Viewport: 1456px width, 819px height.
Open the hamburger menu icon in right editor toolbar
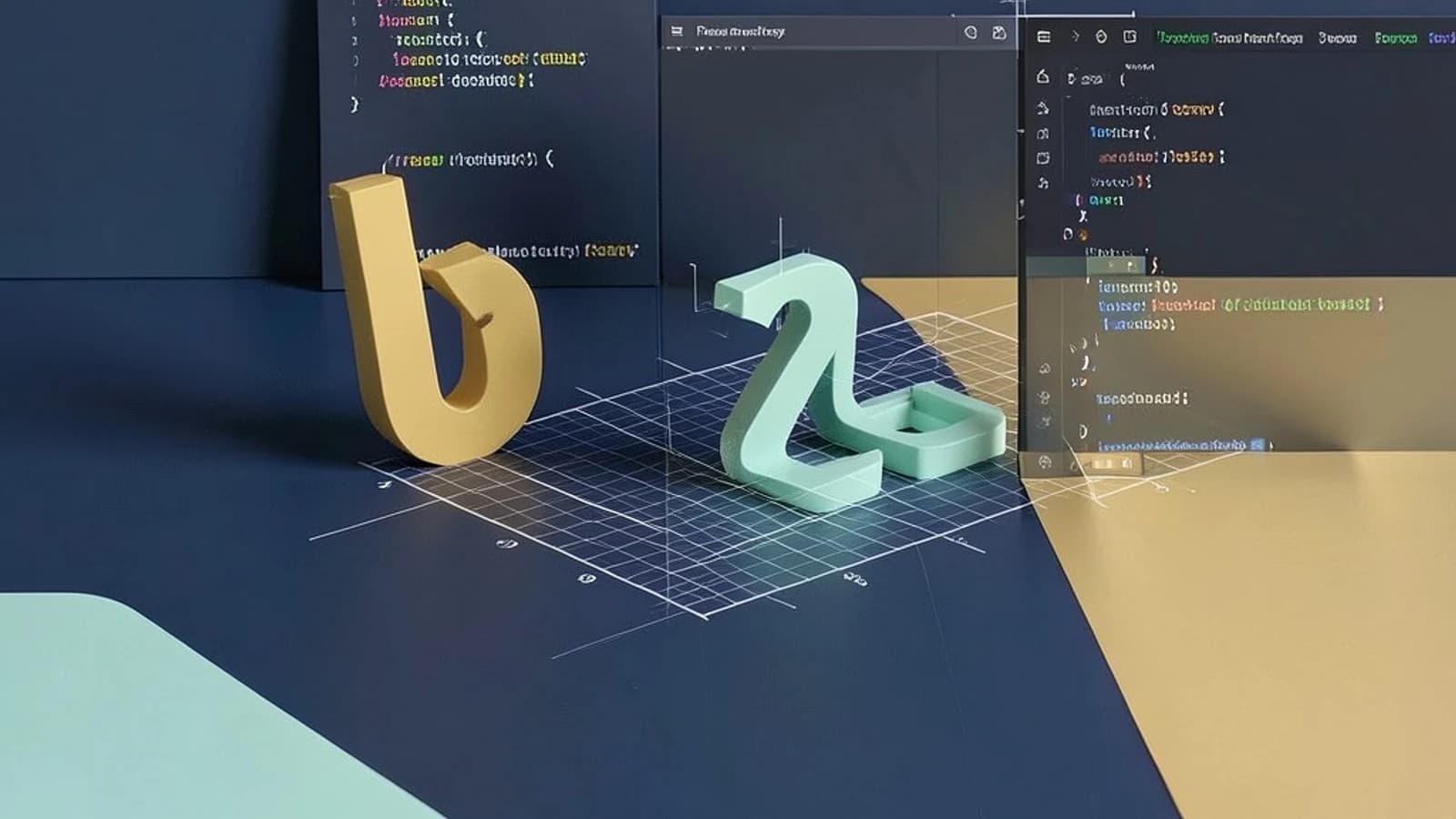(1044, 37)
